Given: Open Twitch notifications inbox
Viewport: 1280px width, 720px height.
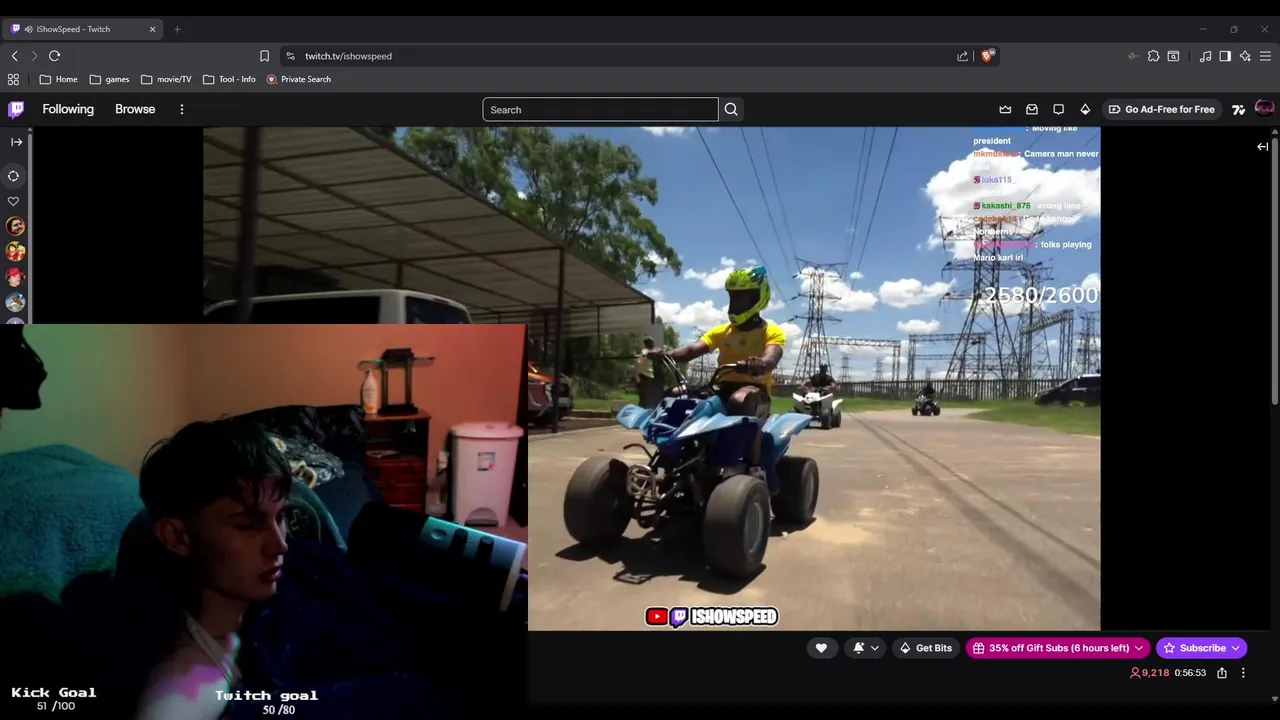Looking at the screenshot, I should (1032, 109).
